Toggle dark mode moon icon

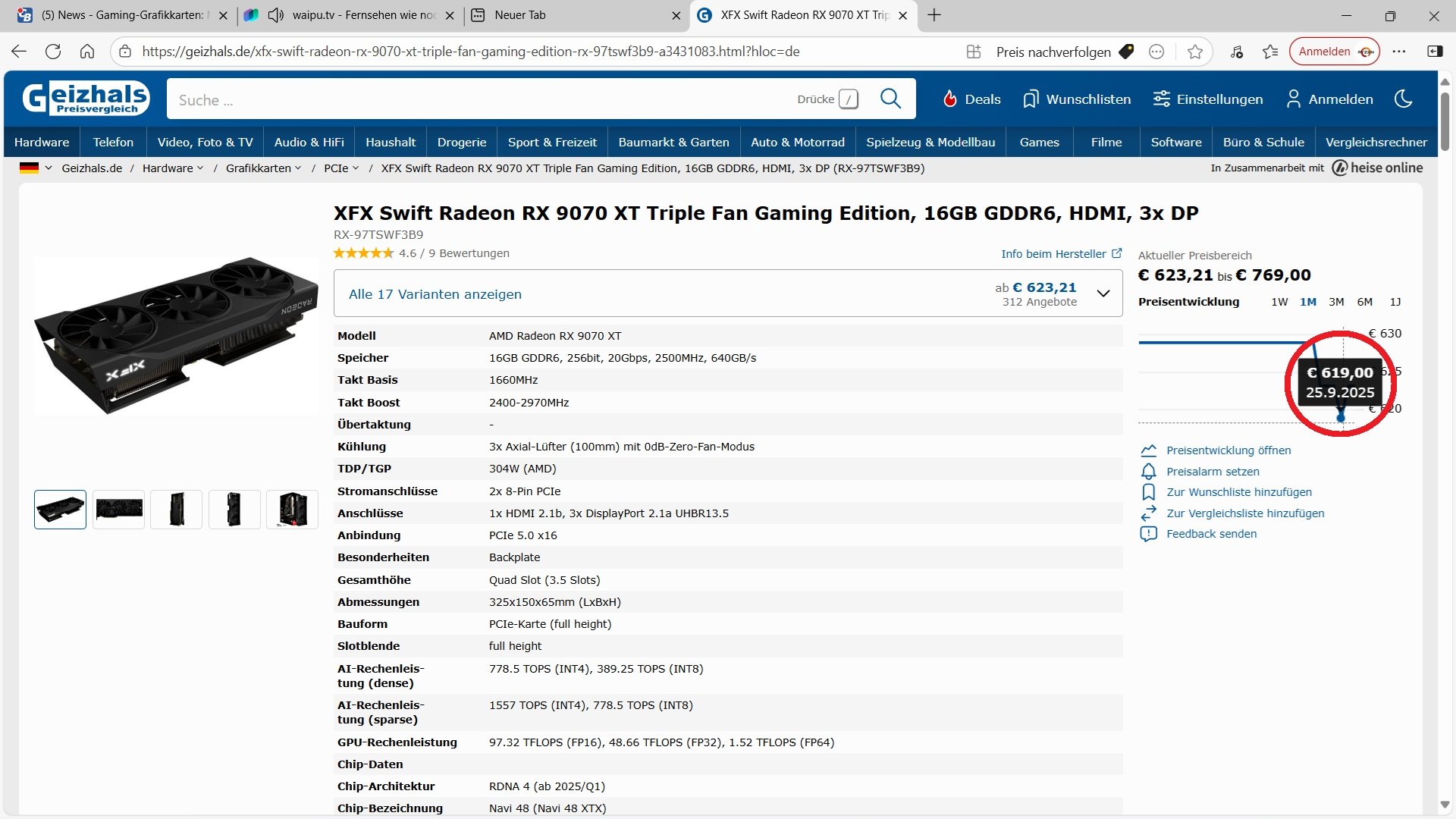pyautogui.click(x=1404, y=99)
